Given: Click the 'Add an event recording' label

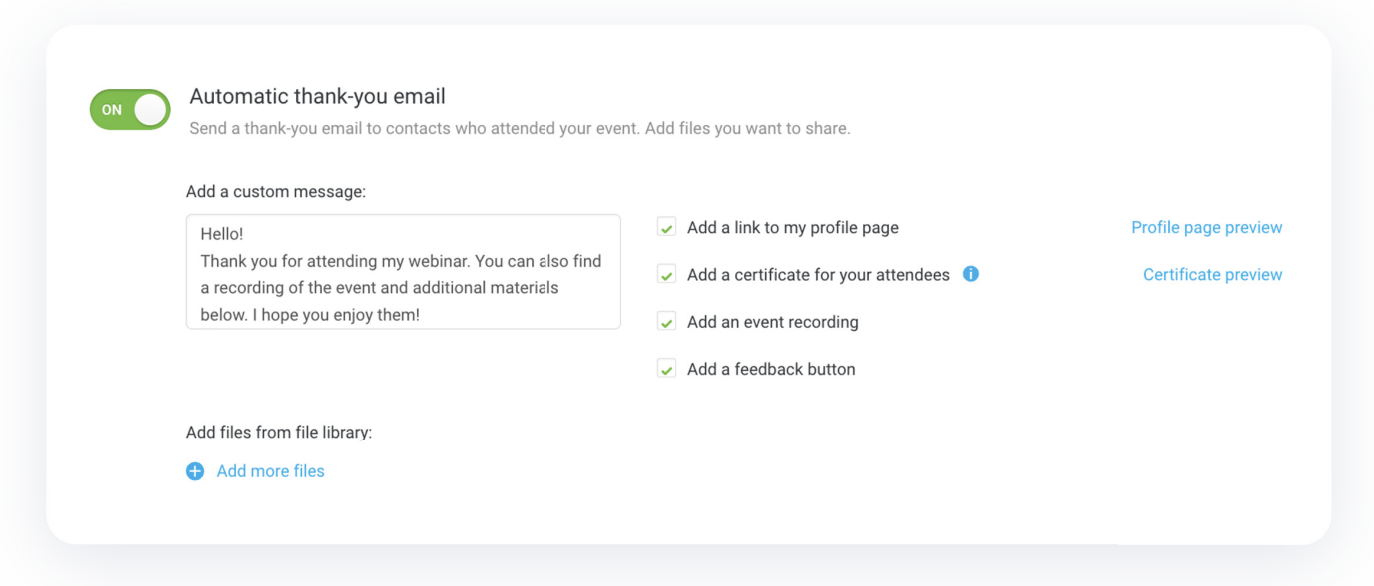Looking at the screenshot, I should [x=773, y=322].
